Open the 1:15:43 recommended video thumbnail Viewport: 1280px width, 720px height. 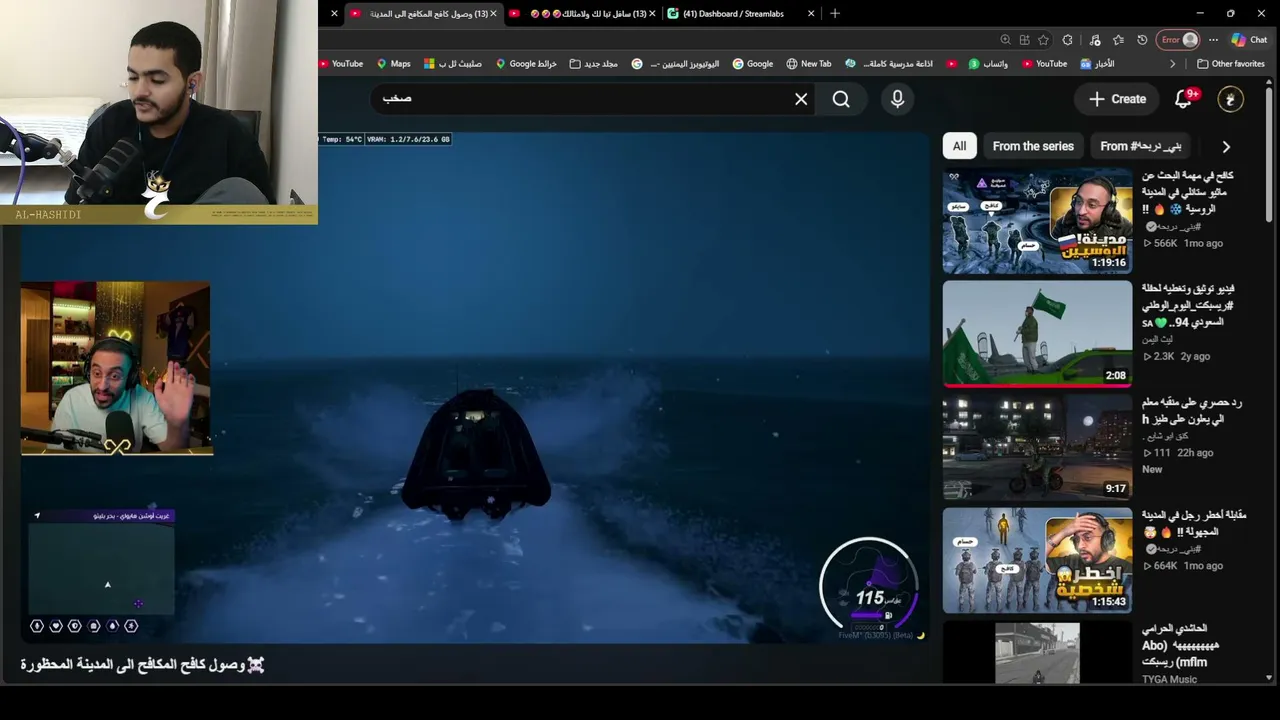pos(1037,560)
